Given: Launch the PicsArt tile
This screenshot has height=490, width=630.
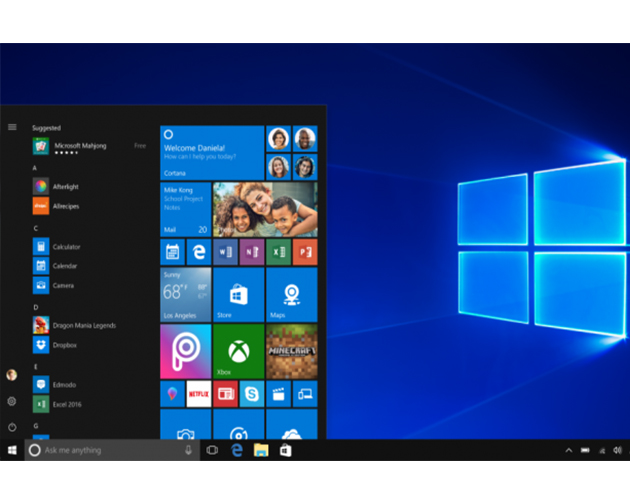Looking at the screenshot, I should [x=186, y=351].
